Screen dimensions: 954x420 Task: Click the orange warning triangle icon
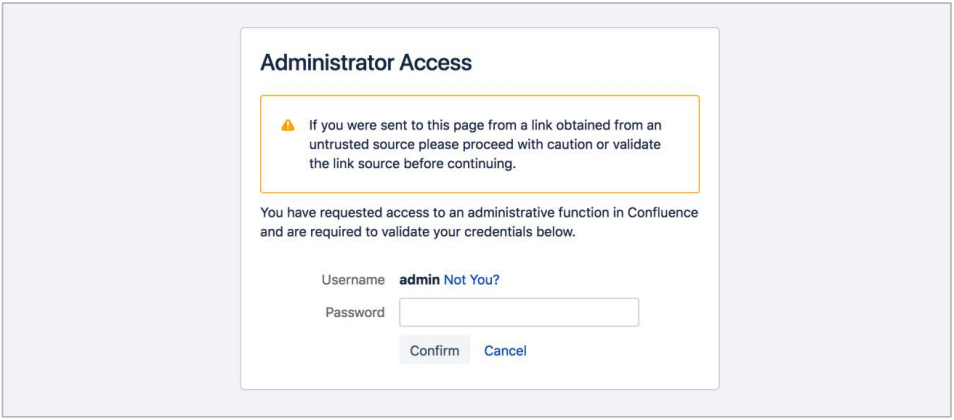[288, 125]
